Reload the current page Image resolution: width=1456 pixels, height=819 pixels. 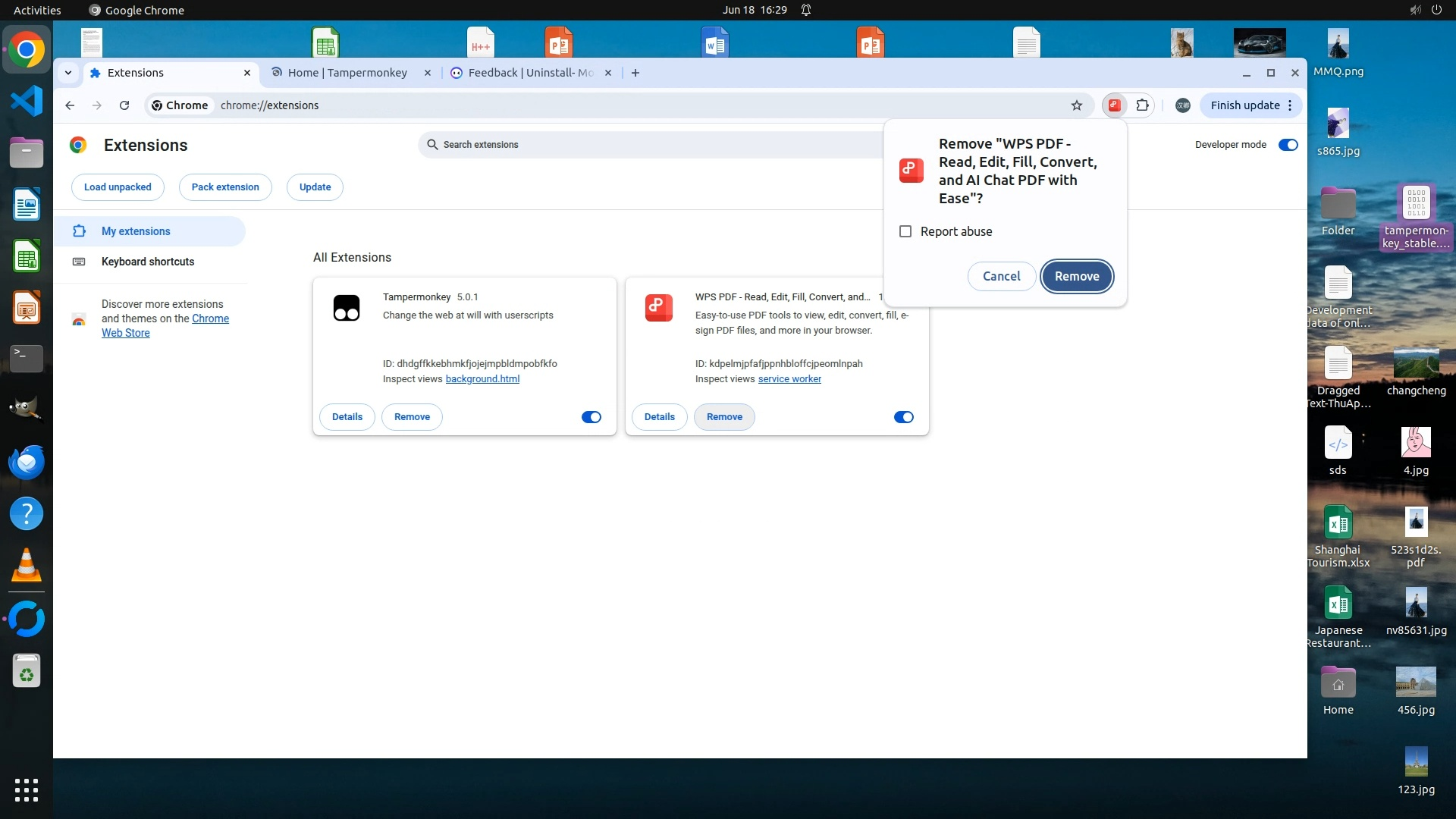click(124, 105)
